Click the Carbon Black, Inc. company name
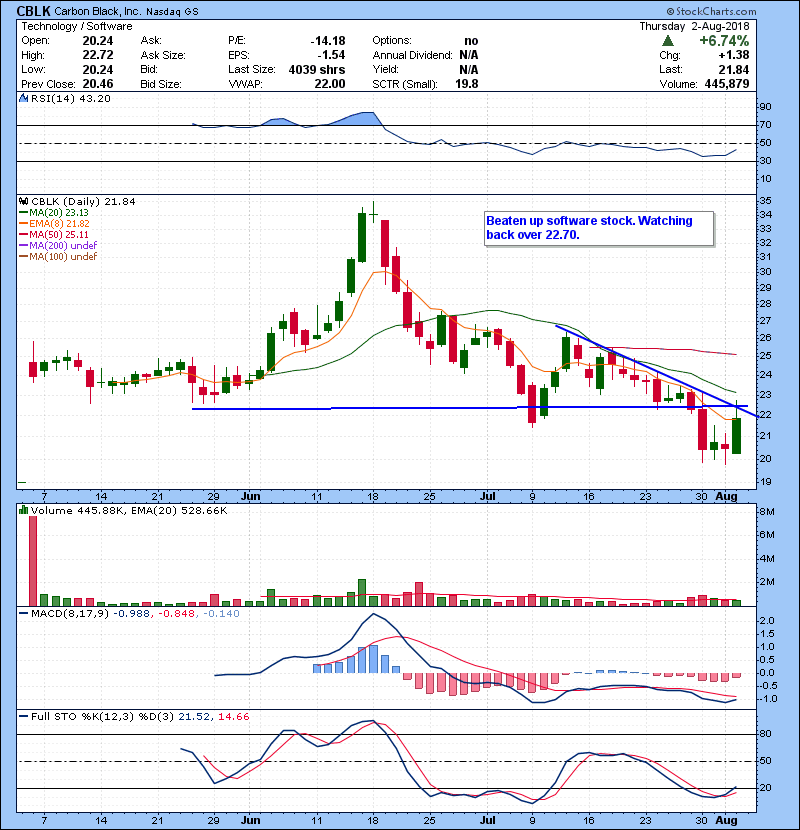800x830 pixels. coord(97,11)
